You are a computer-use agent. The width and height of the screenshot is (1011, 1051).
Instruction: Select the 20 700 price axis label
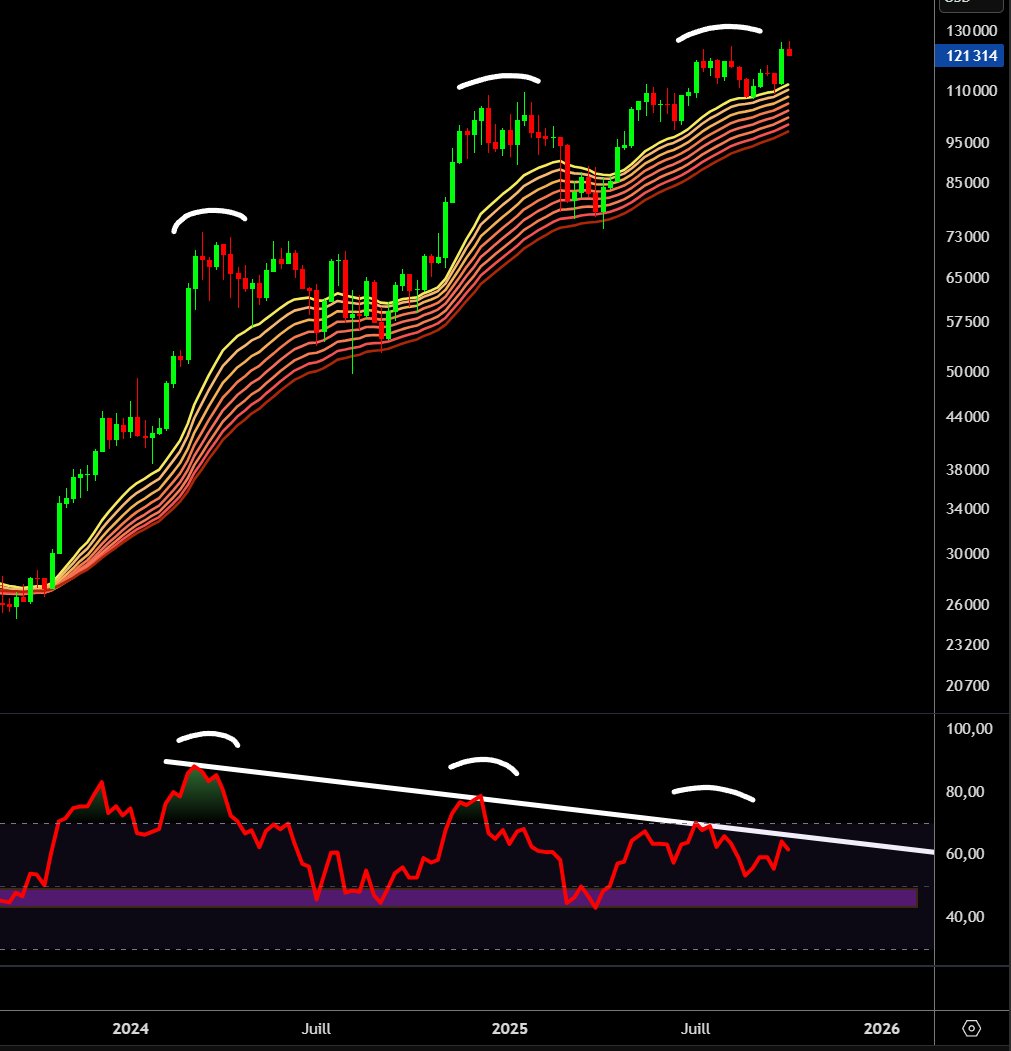coord(967,686)
